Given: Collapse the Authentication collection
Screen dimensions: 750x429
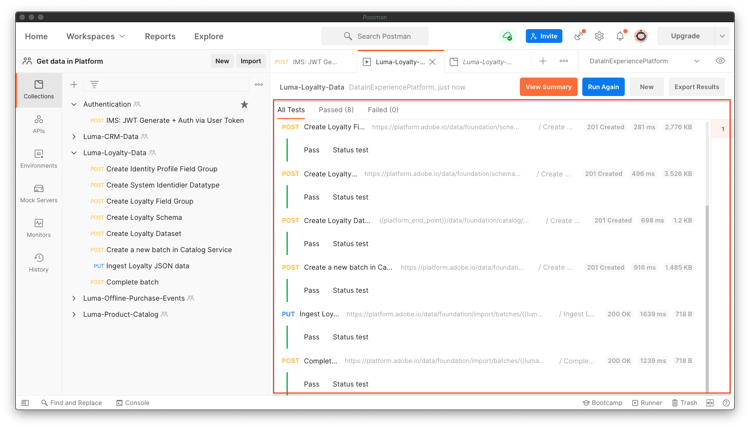Looking at the screenshot, I should [x=74, y=104].
